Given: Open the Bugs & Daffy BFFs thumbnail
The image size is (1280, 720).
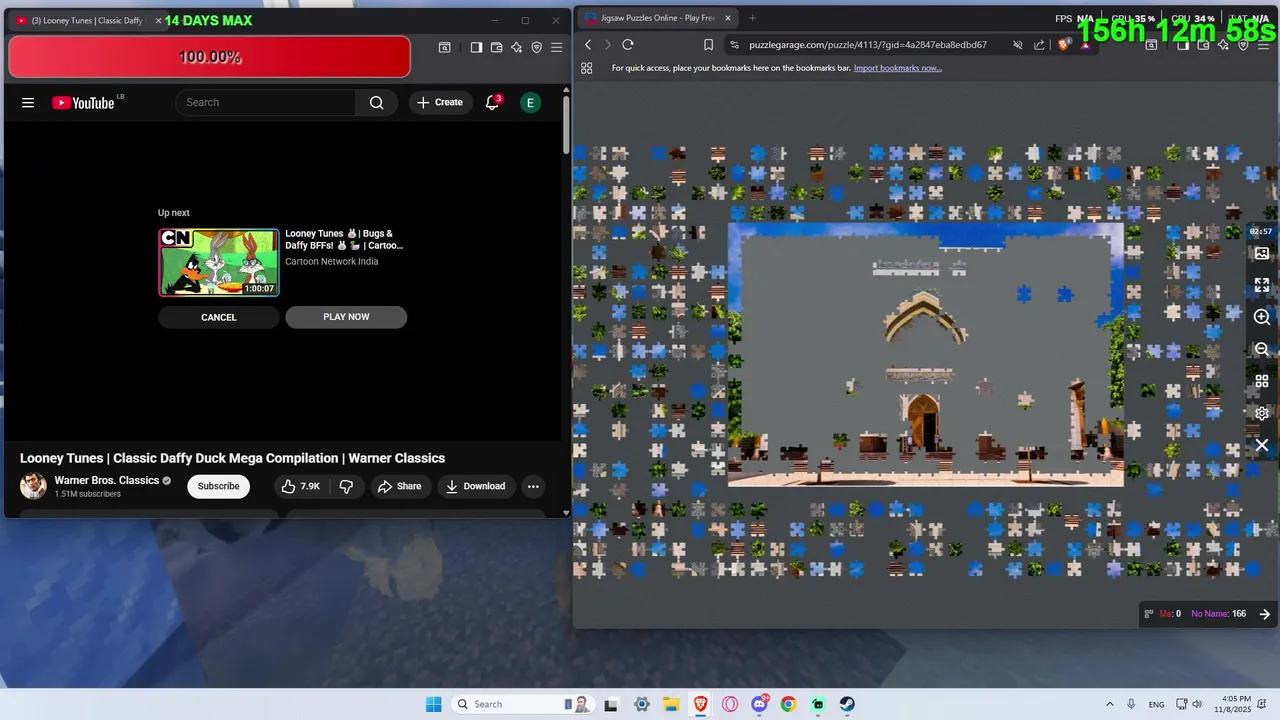Looking at the screenshot, I should [219, 263].
